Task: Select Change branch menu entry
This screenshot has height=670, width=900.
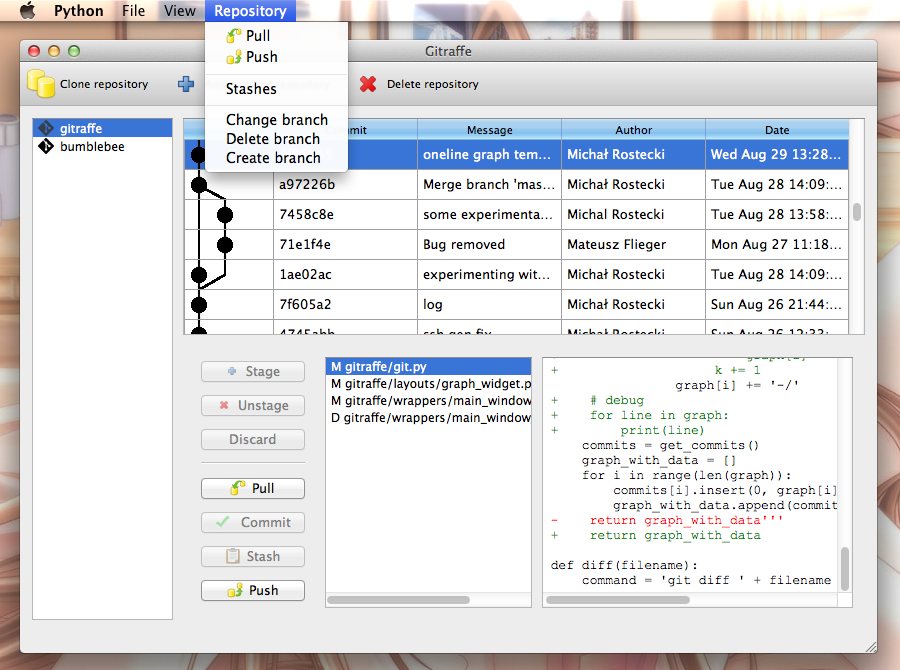Action: (276, 119)
